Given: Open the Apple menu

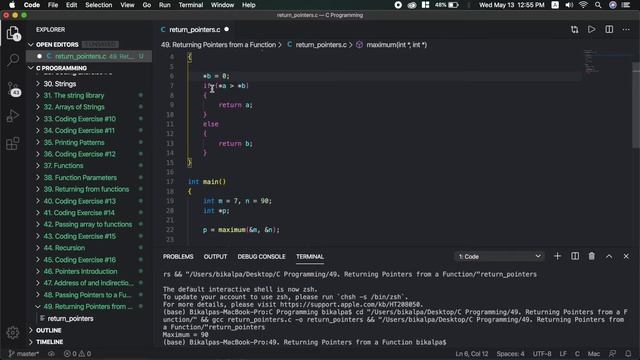Looking at the screenshot, I should 12,5.
